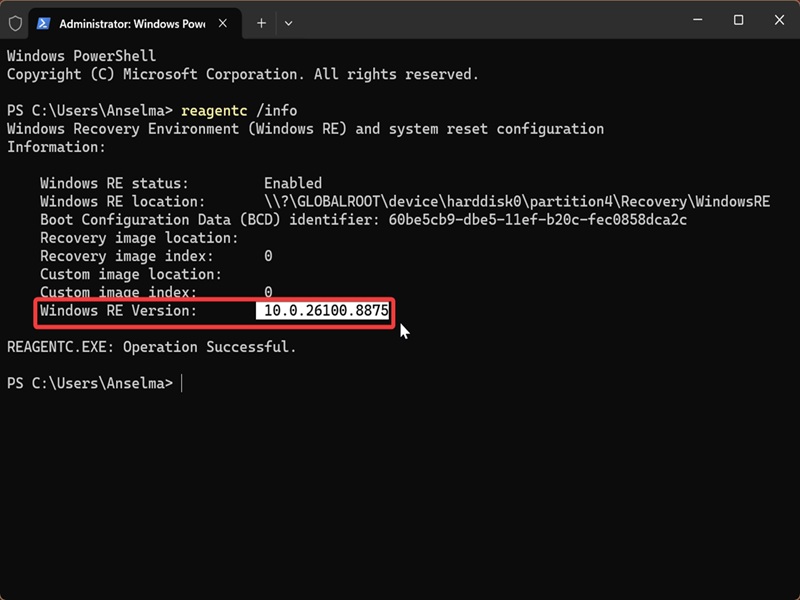Click the 'Custom image location:' label
This screenshot has width=800, height=600.
[131, 274]
